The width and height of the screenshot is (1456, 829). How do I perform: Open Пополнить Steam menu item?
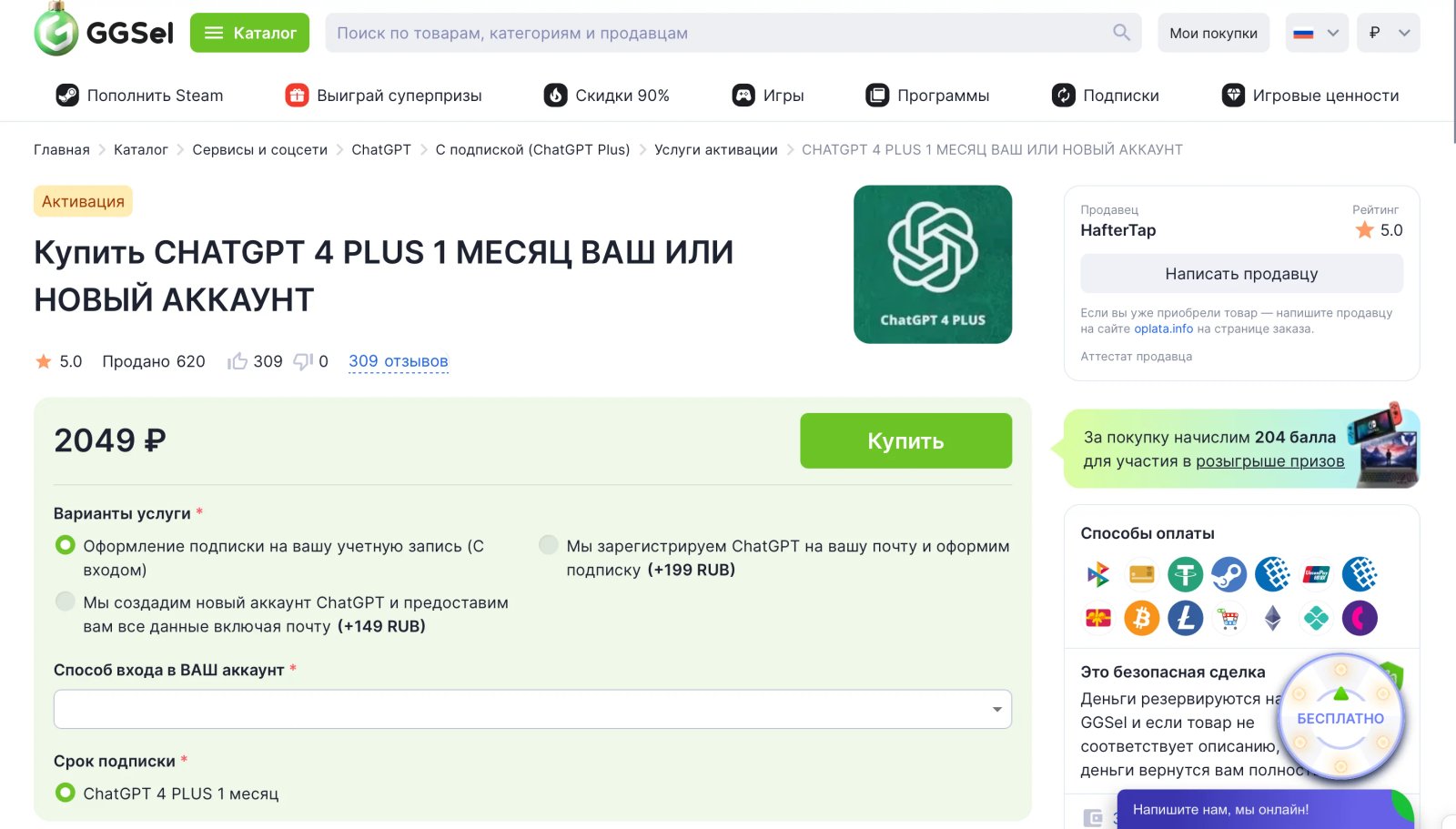(139, 96)
